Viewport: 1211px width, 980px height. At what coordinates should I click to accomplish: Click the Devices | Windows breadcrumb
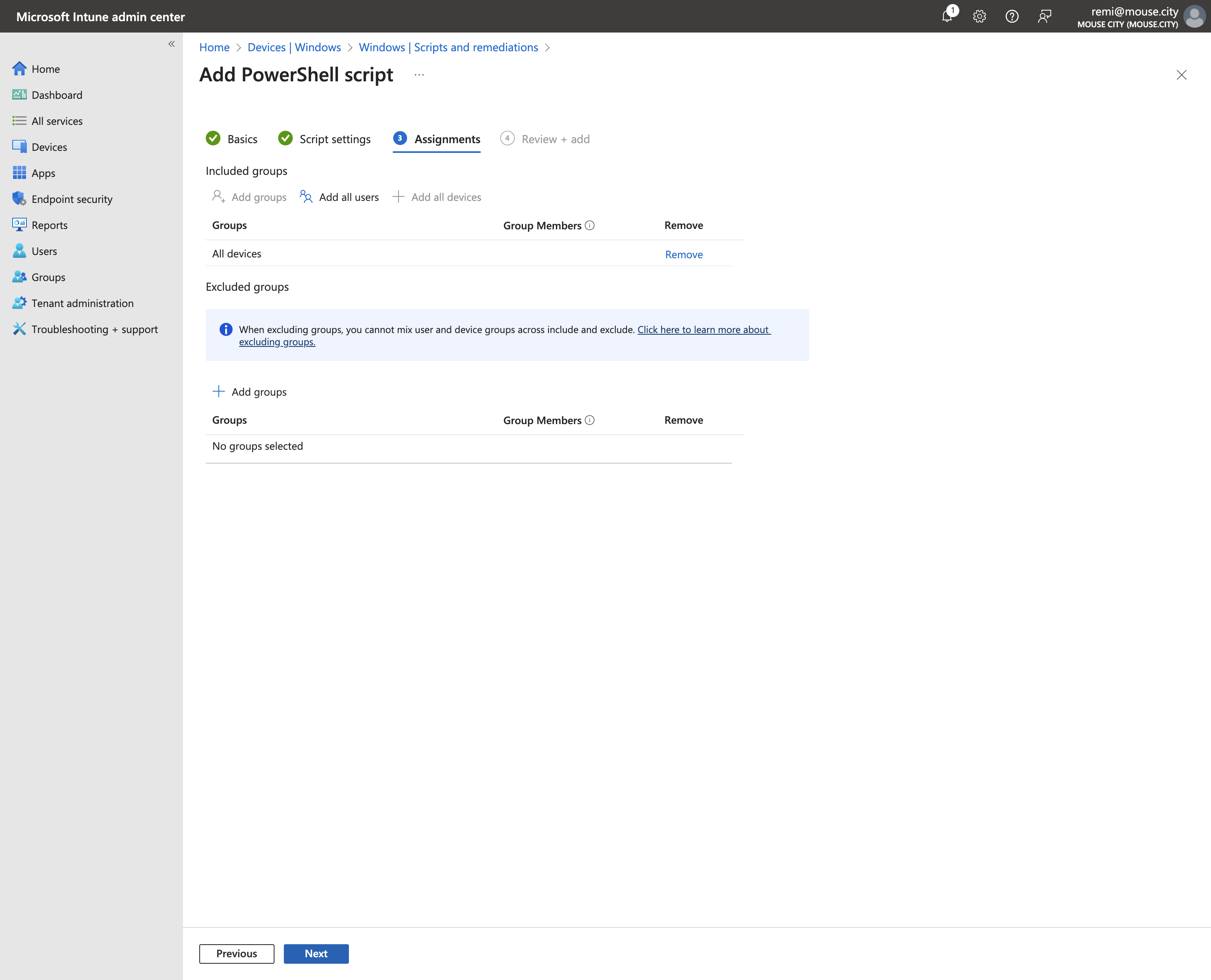pyautogui.click(x=294, y=48)
